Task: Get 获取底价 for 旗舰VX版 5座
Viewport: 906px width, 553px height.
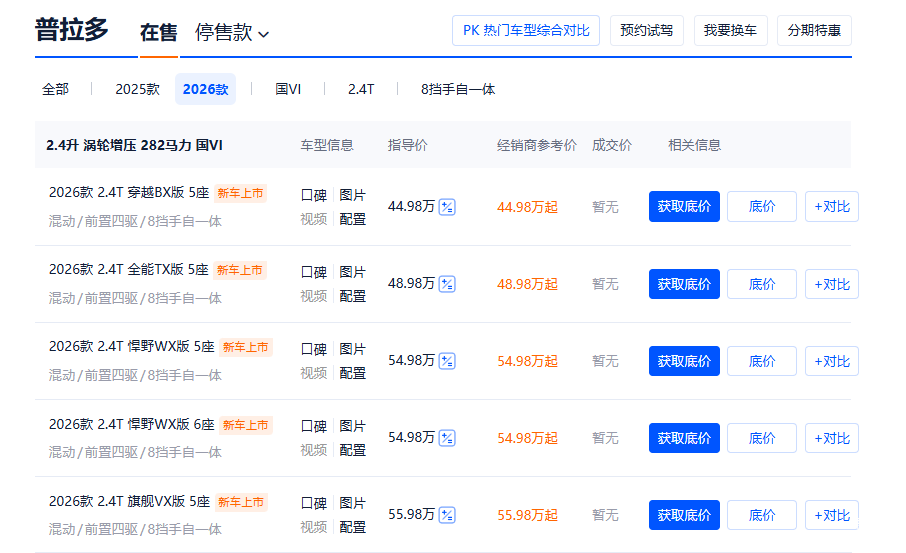Action: point(684,515)
